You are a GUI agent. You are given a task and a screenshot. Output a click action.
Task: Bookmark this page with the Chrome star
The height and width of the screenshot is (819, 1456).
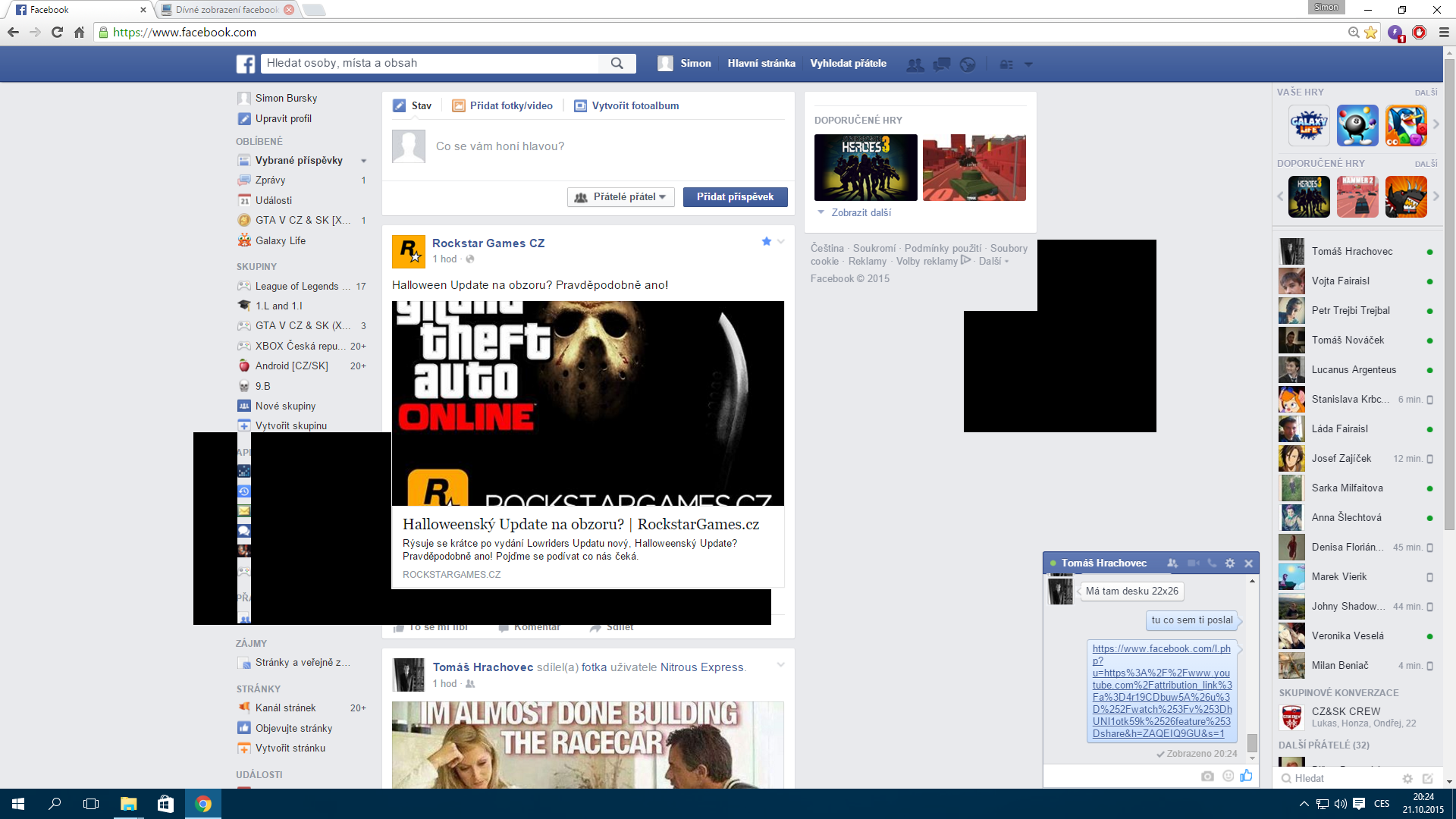[1370, 32]
